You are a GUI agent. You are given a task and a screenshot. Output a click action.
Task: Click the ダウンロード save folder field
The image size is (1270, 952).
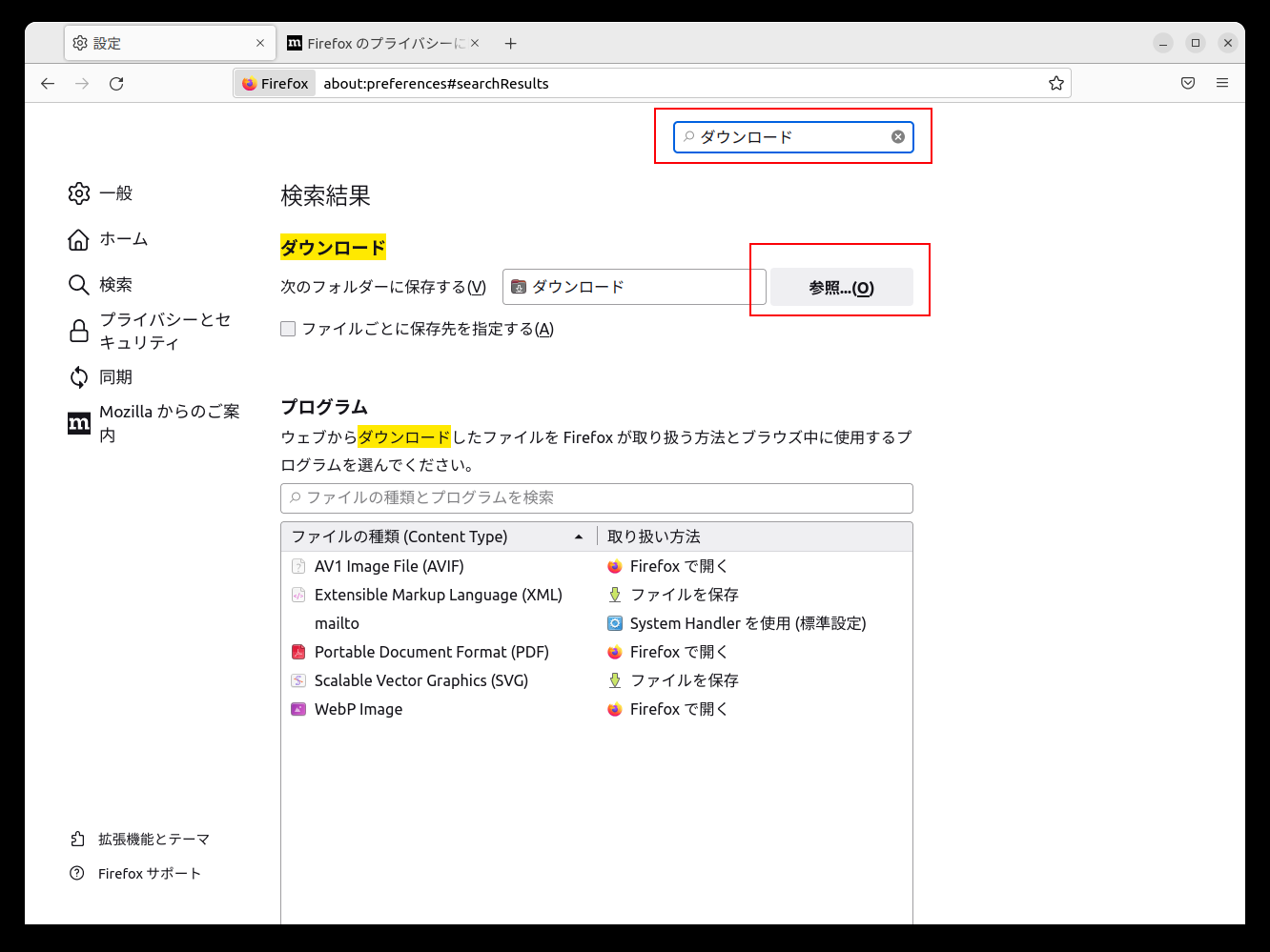click(x=634, y=288)
